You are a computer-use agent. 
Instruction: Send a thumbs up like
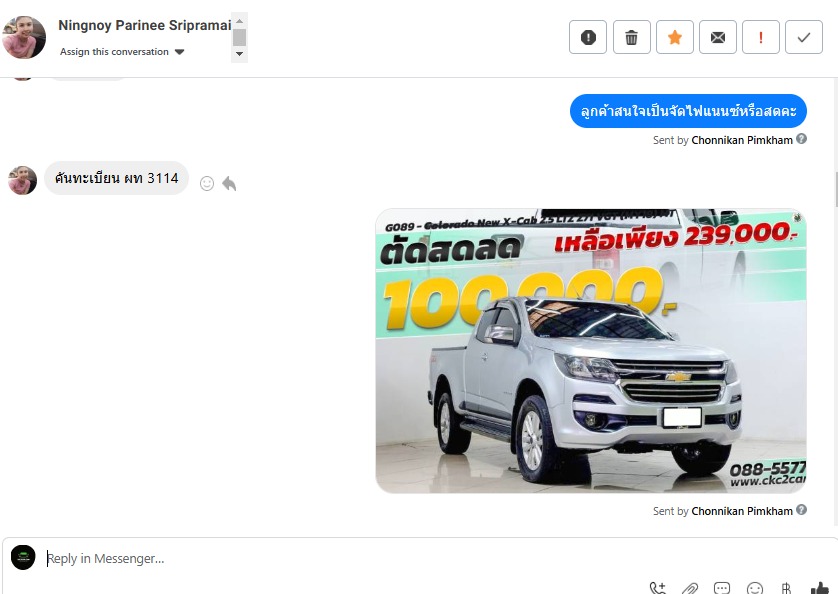[x=819, y=588]
